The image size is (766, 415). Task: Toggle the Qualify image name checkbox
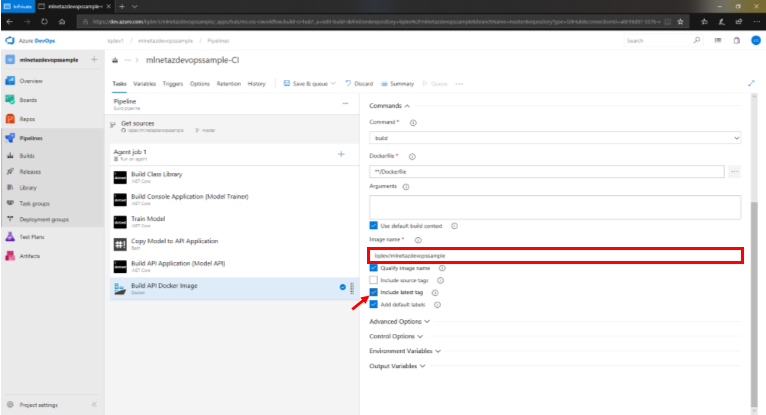click(374, 268)
